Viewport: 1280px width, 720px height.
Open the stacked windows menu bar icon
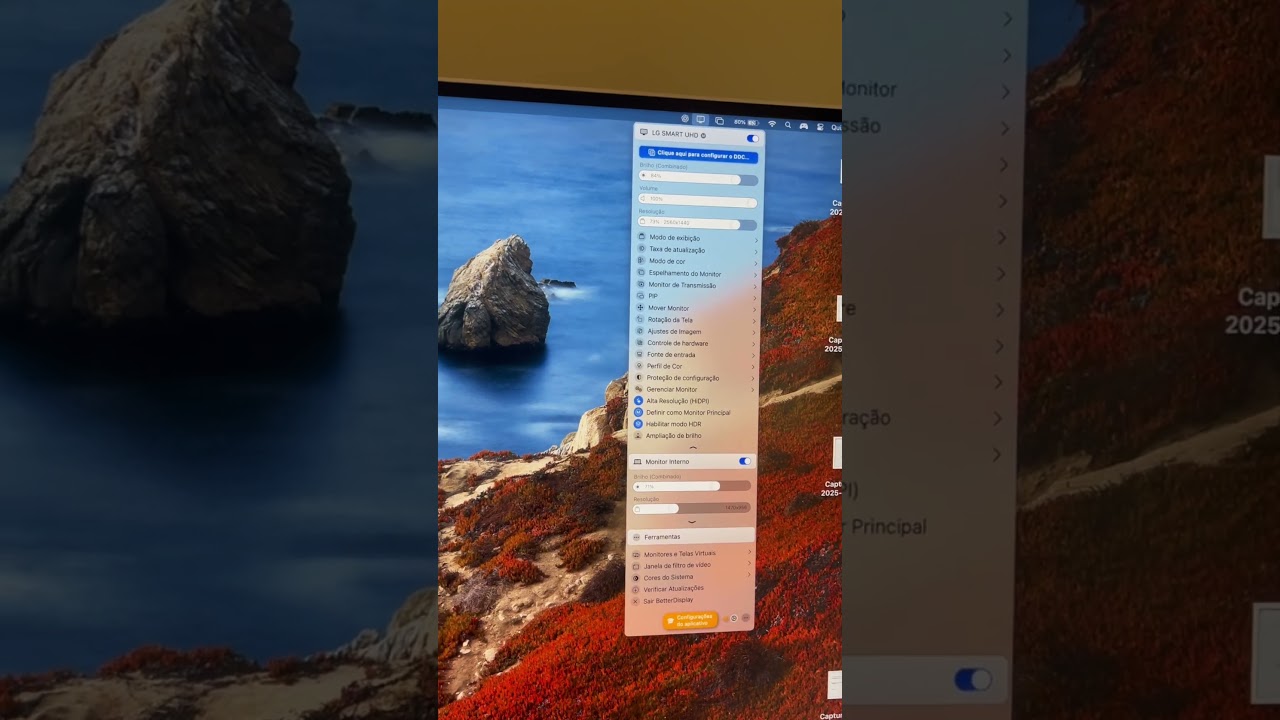[719, 121]
